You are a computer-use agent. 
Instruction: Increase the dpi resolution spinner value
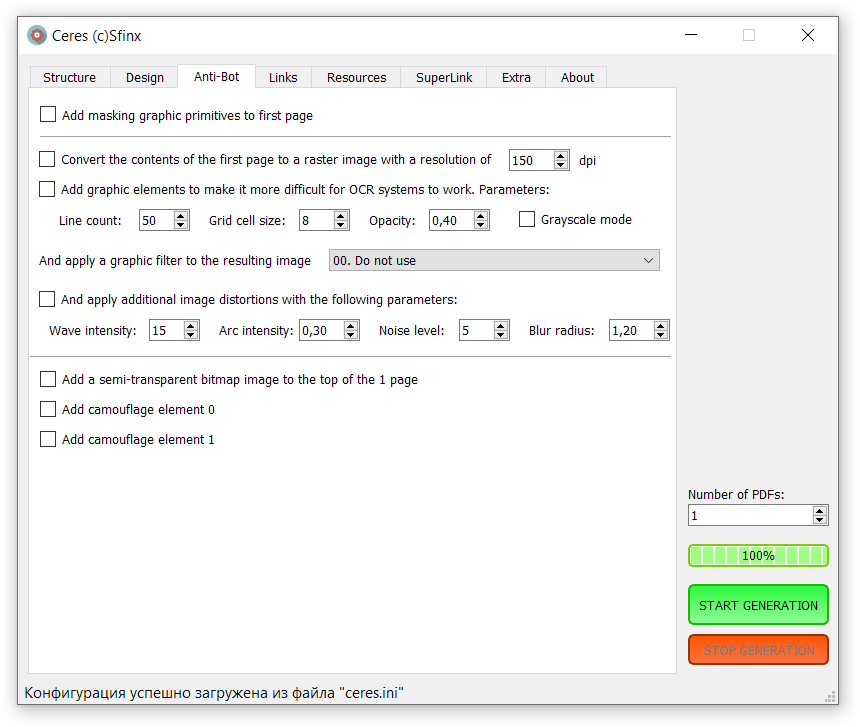[560, 155]
